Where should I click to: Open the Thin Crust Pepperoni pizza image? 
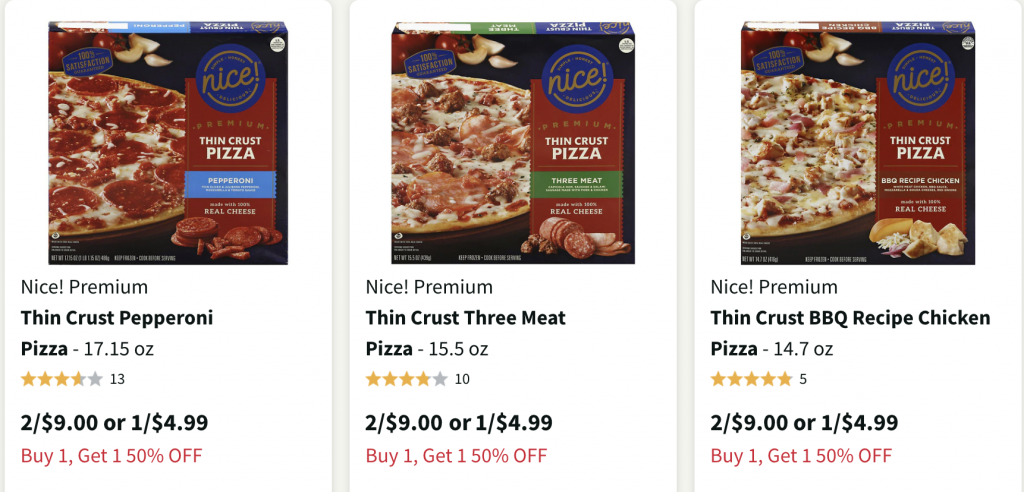coord(167,143)
